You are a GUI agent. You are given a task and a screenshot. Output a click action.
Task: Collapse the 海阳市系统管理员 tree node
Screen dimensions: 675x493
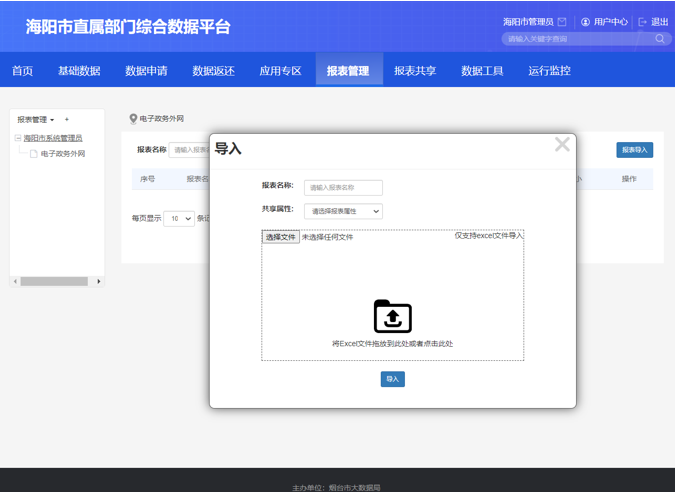pos(18,138)
